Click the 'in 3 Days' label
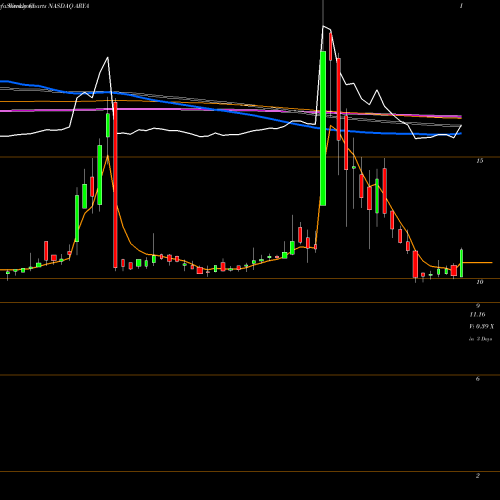 [x=481, y=339]
